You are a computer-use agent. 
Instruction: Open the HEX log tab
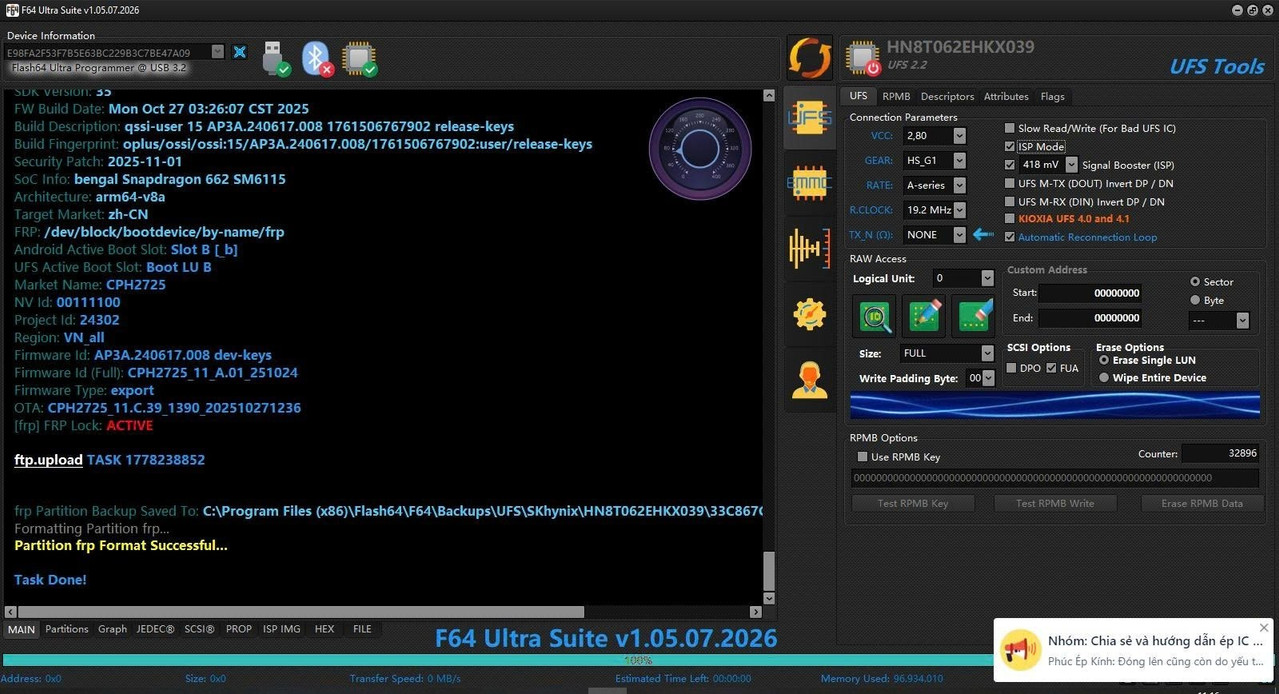324,629
